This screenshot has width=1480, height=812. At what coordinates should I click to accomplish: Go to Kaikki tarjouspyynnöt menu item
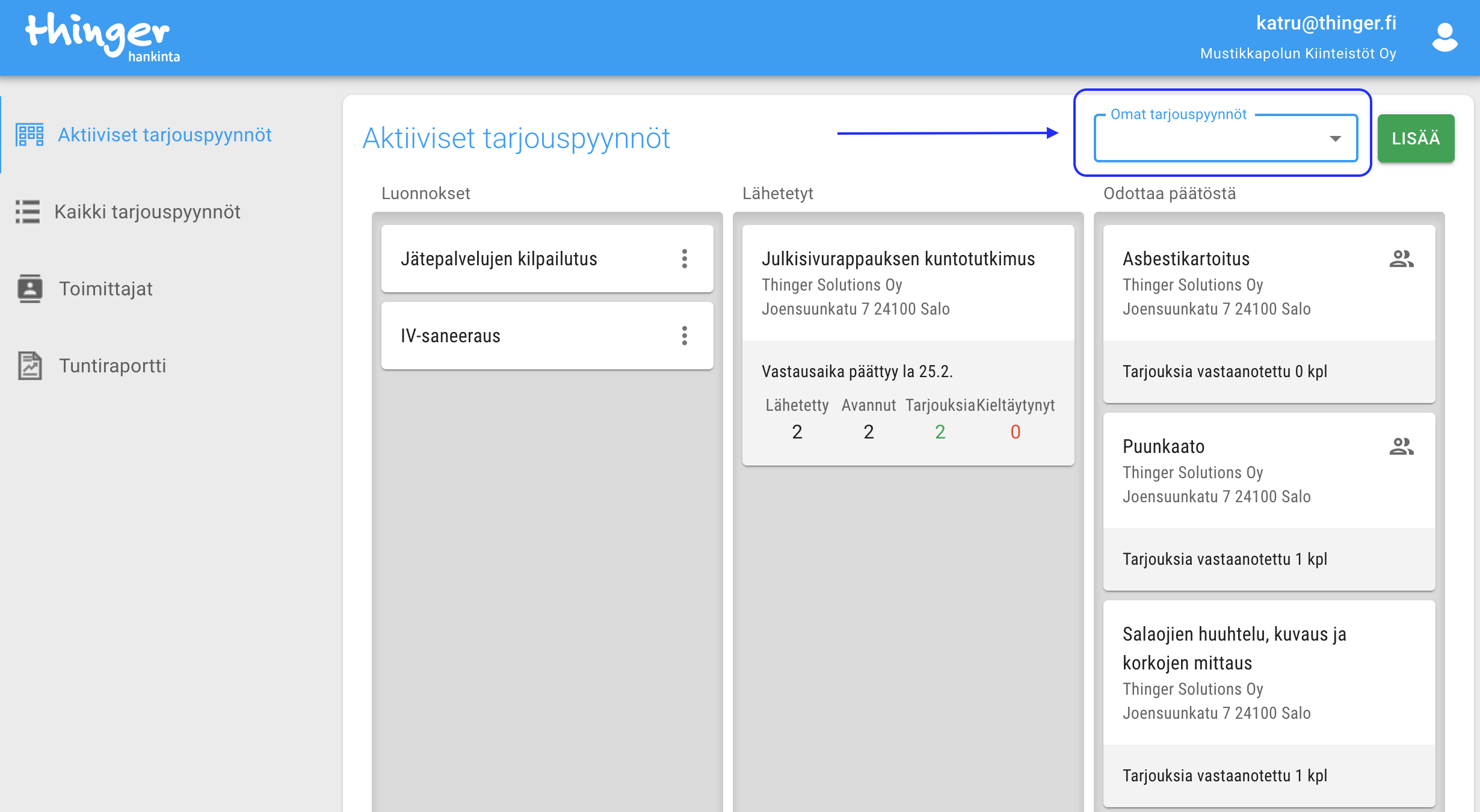pyautogui.click(x=147, y=212)
